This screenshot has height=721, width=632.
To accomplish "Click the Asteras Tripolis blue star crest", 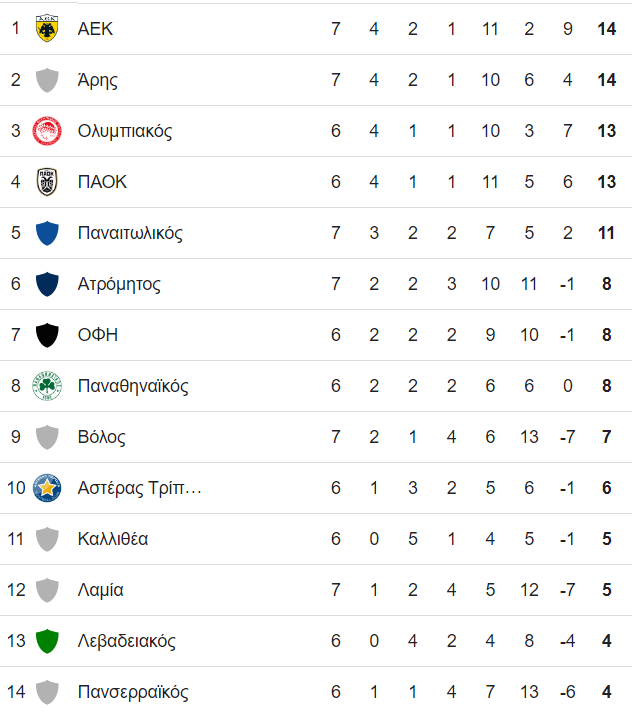I will [47, 488].
